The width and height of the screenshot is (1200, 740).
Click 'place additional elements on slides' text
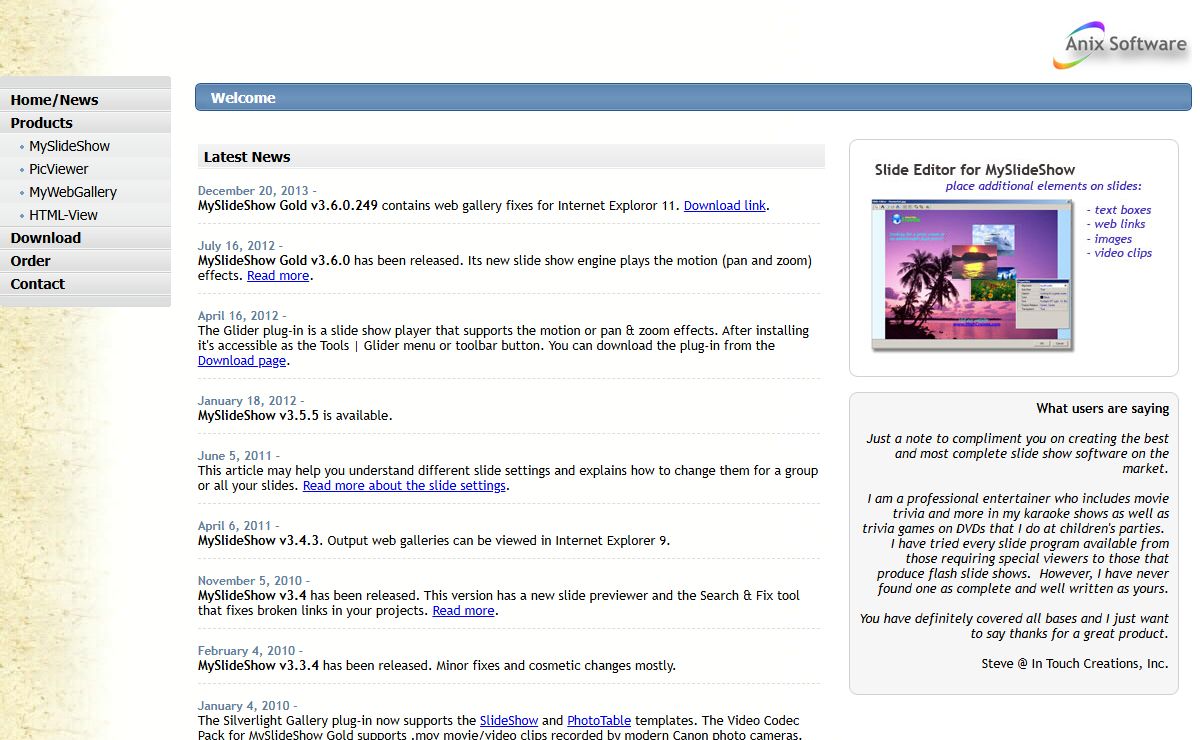[x=1044, y=186]
